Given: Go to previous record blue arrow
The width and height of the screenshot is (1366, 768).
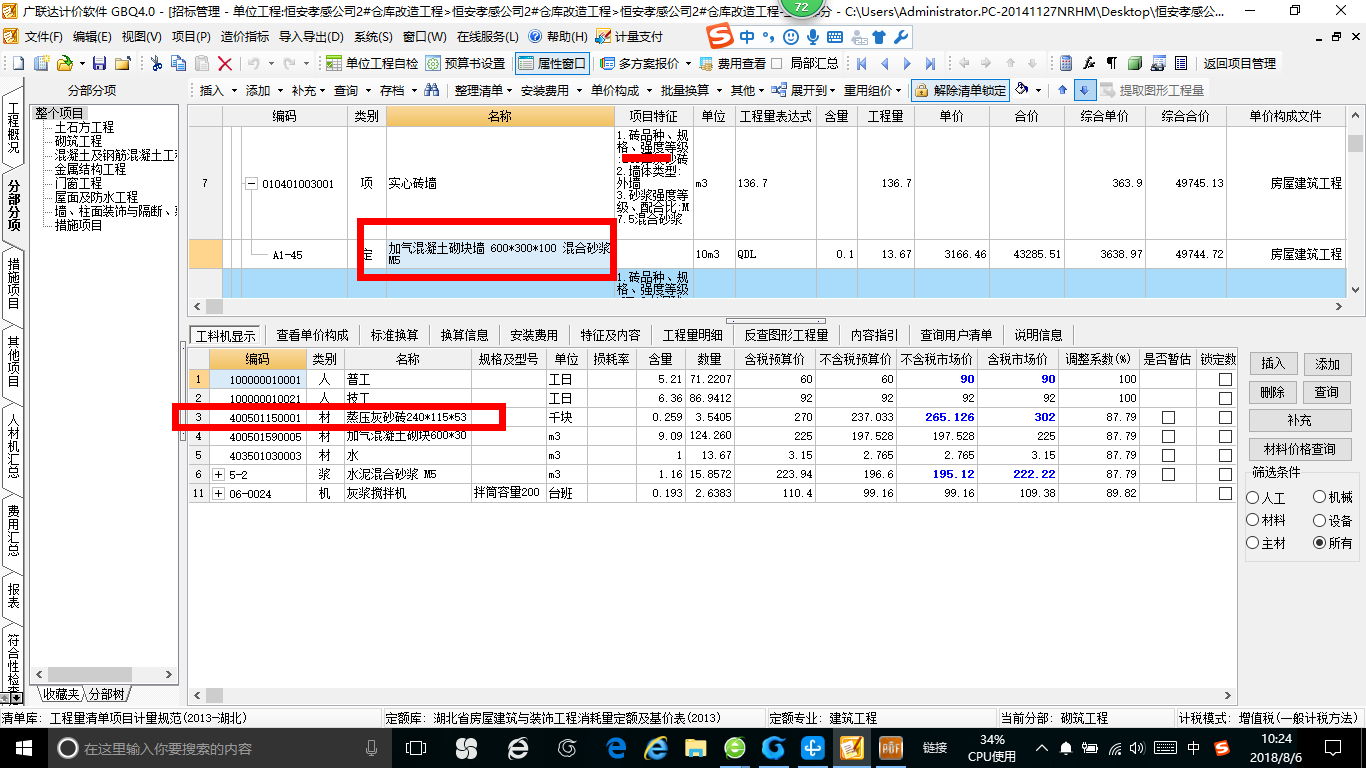Looking at the screenshot, I should (884, 63).
